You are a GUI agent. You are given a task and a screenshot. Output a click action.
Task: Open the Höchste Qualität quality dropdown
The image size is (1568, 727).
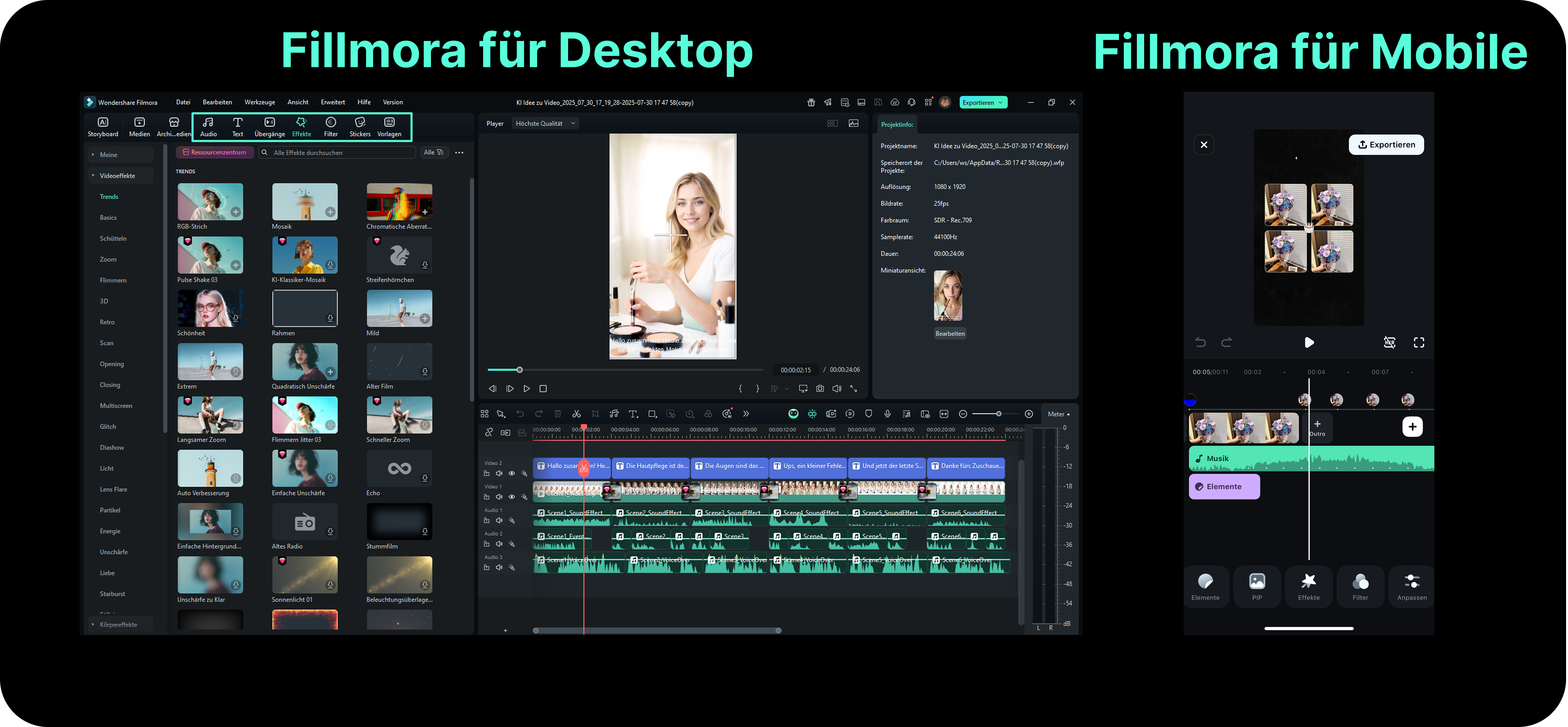coord(545,124)
